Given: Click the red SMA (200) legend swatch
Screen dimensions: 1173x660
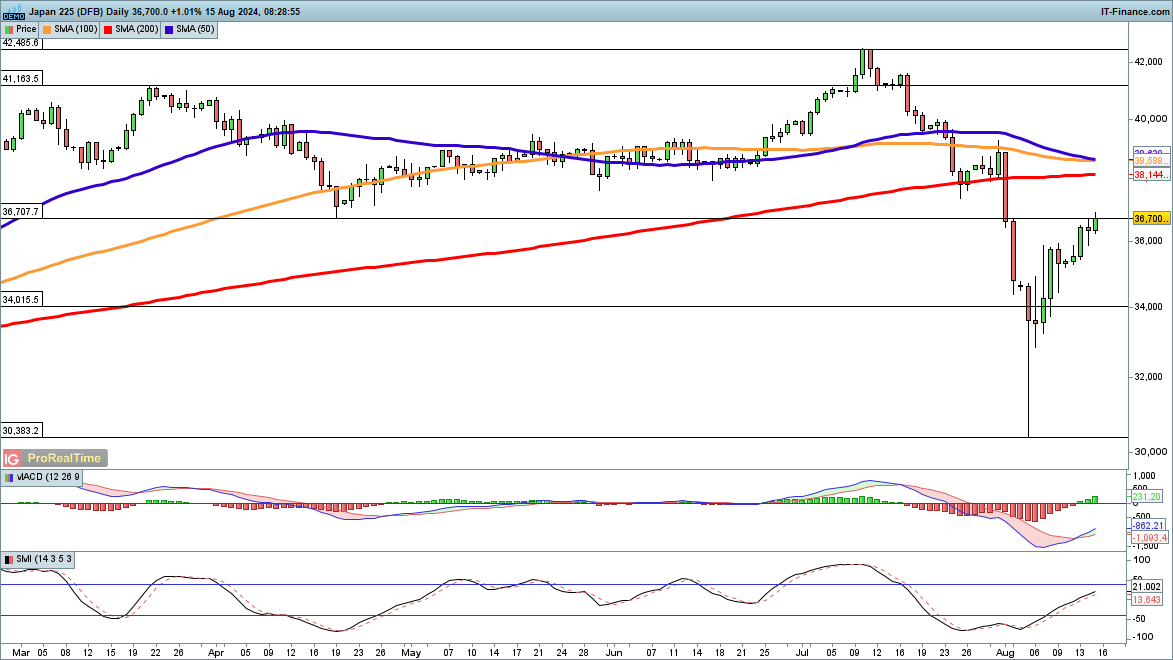Looking at the screenshot, I should [107, 30].
